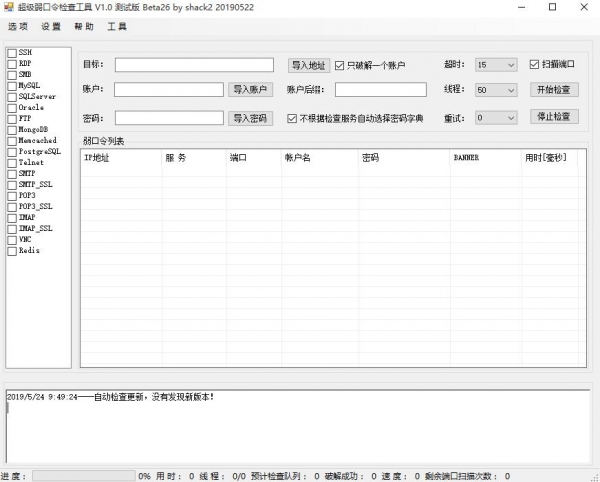This screenshot has height=482, width=600.
Task: Check the IMAP_SSL service box
Action: 12,229
